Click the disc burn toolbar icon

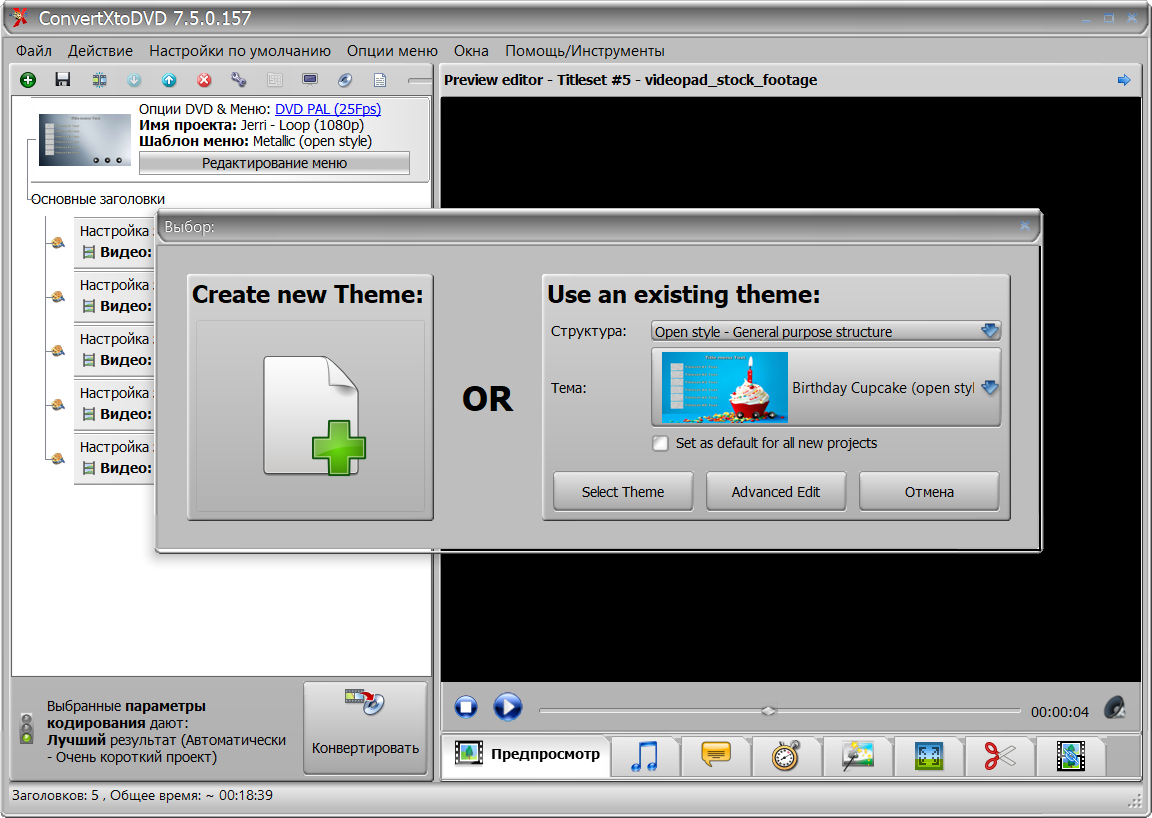tap(345, 80)
